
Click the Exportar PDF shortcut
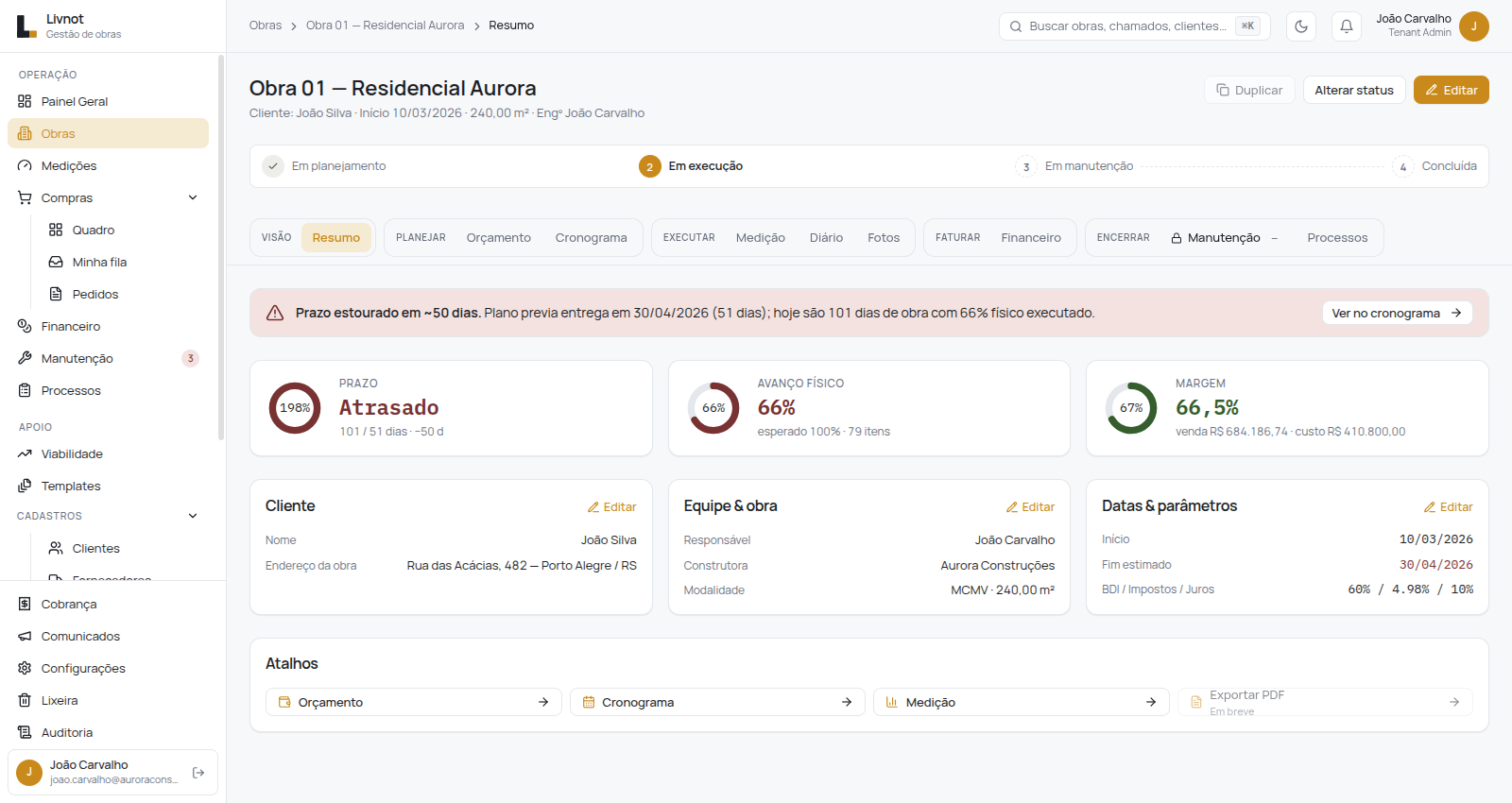coord(1325,702)
